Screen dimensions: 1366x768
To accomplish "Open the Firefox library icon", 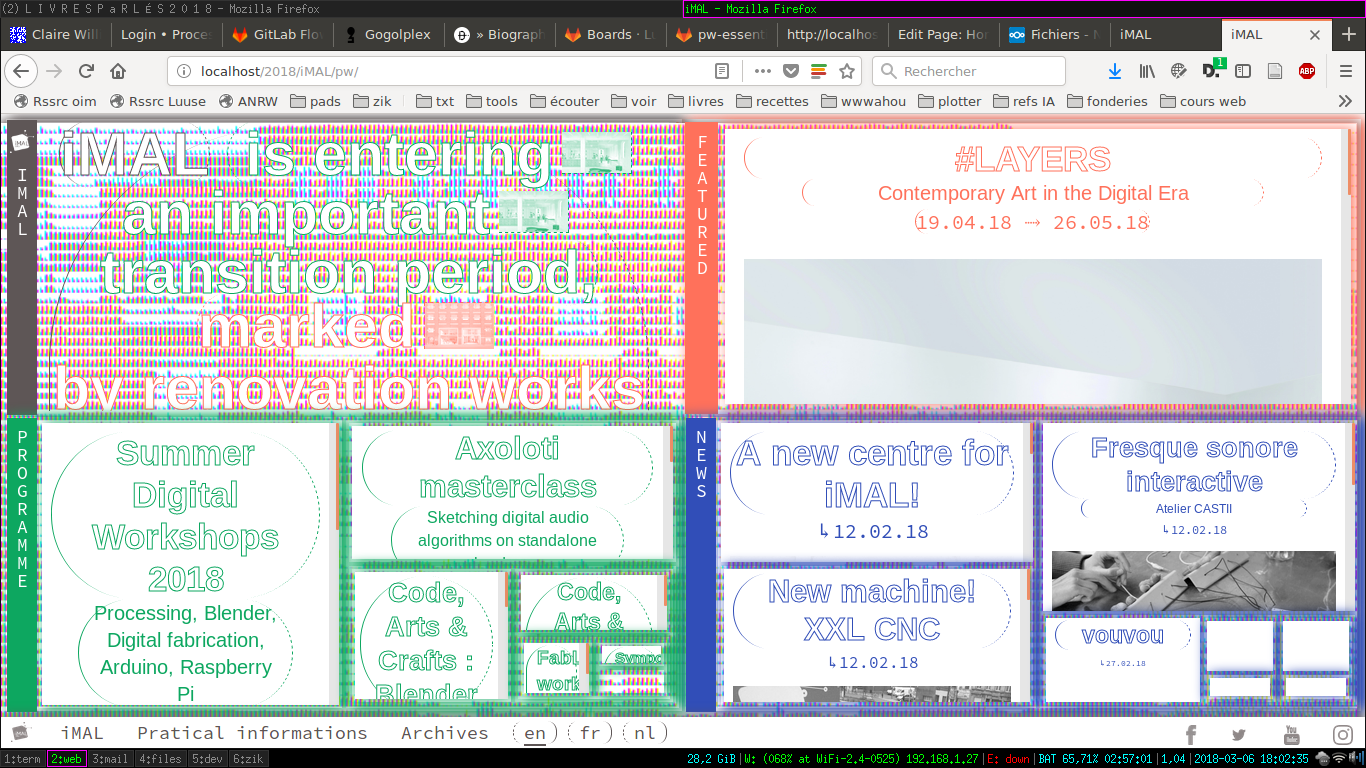I will coord(1147,71).
